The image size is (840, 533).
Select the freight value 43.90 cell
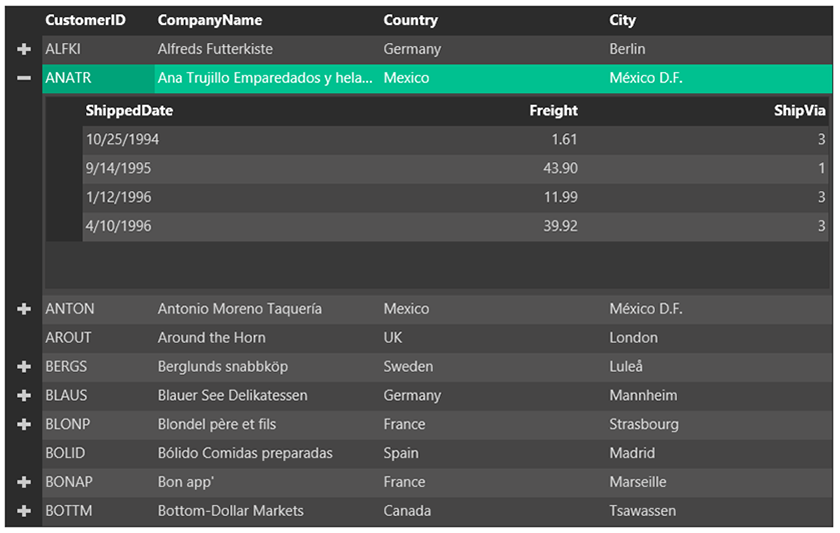(560, 168)
